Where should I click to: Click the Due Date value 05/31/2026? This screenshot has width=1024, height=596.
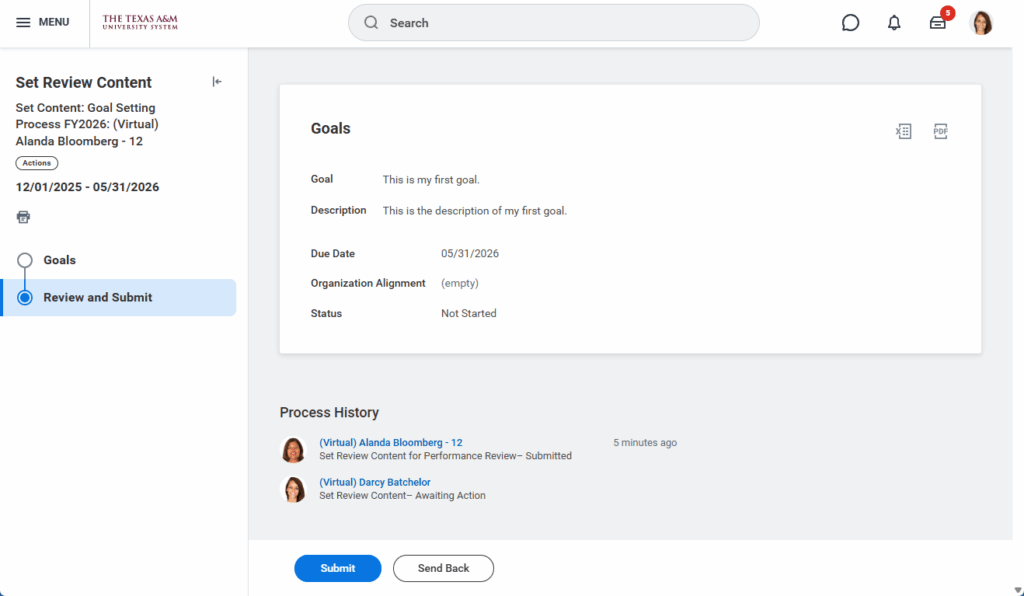(470, 254)
